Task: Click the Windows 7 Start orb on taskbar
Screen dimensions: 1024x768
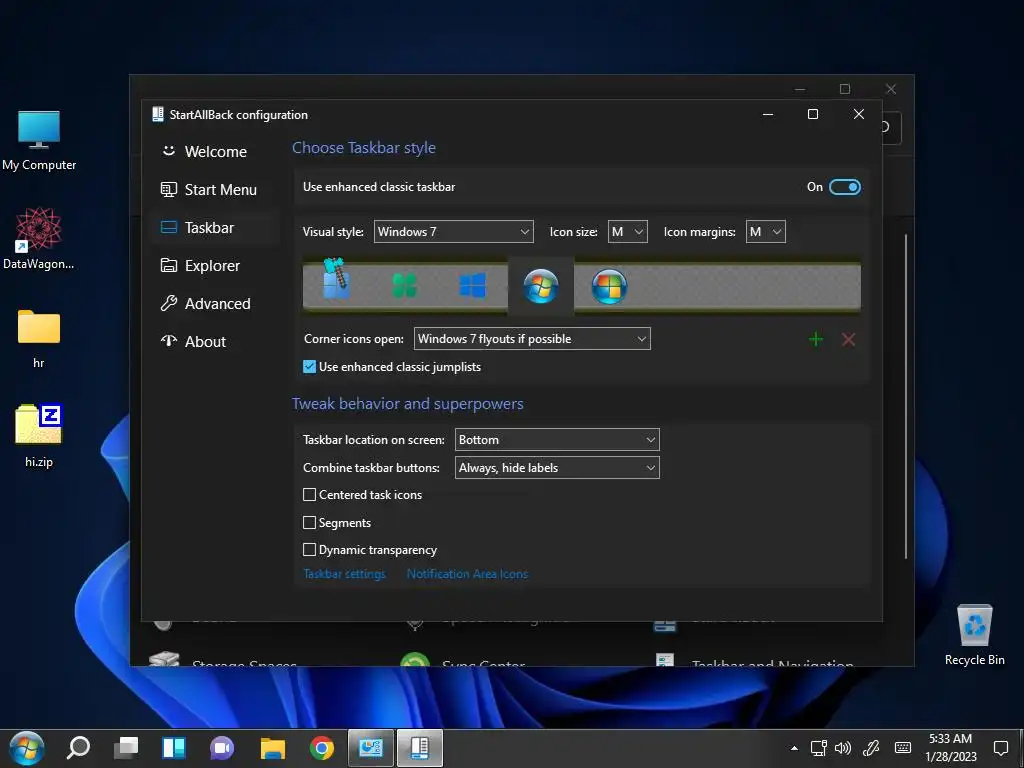Action: pyautogui.click(x=27, y=748)
